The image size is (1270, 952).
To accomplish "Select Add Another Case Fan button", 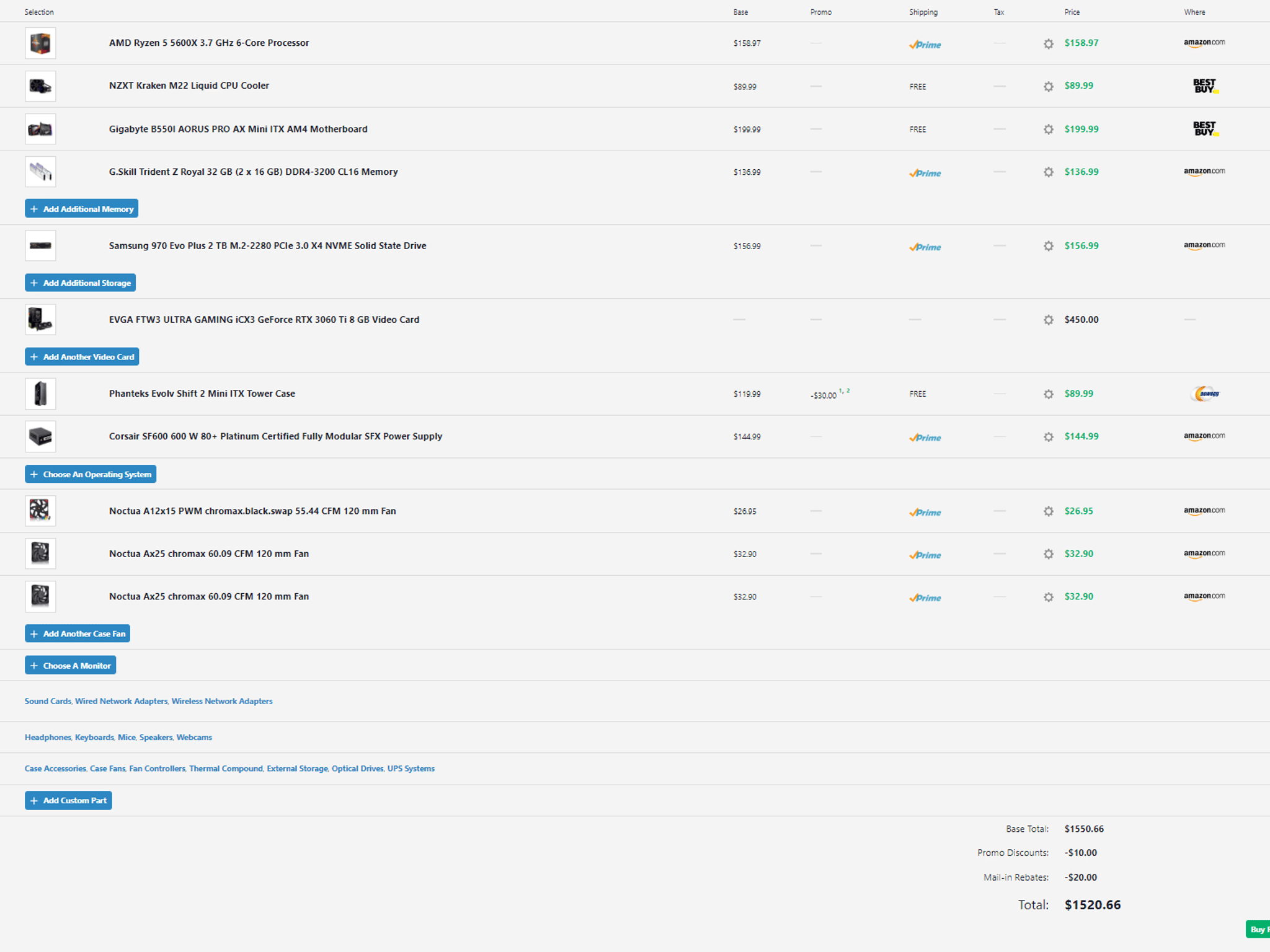I will [78, 633].
